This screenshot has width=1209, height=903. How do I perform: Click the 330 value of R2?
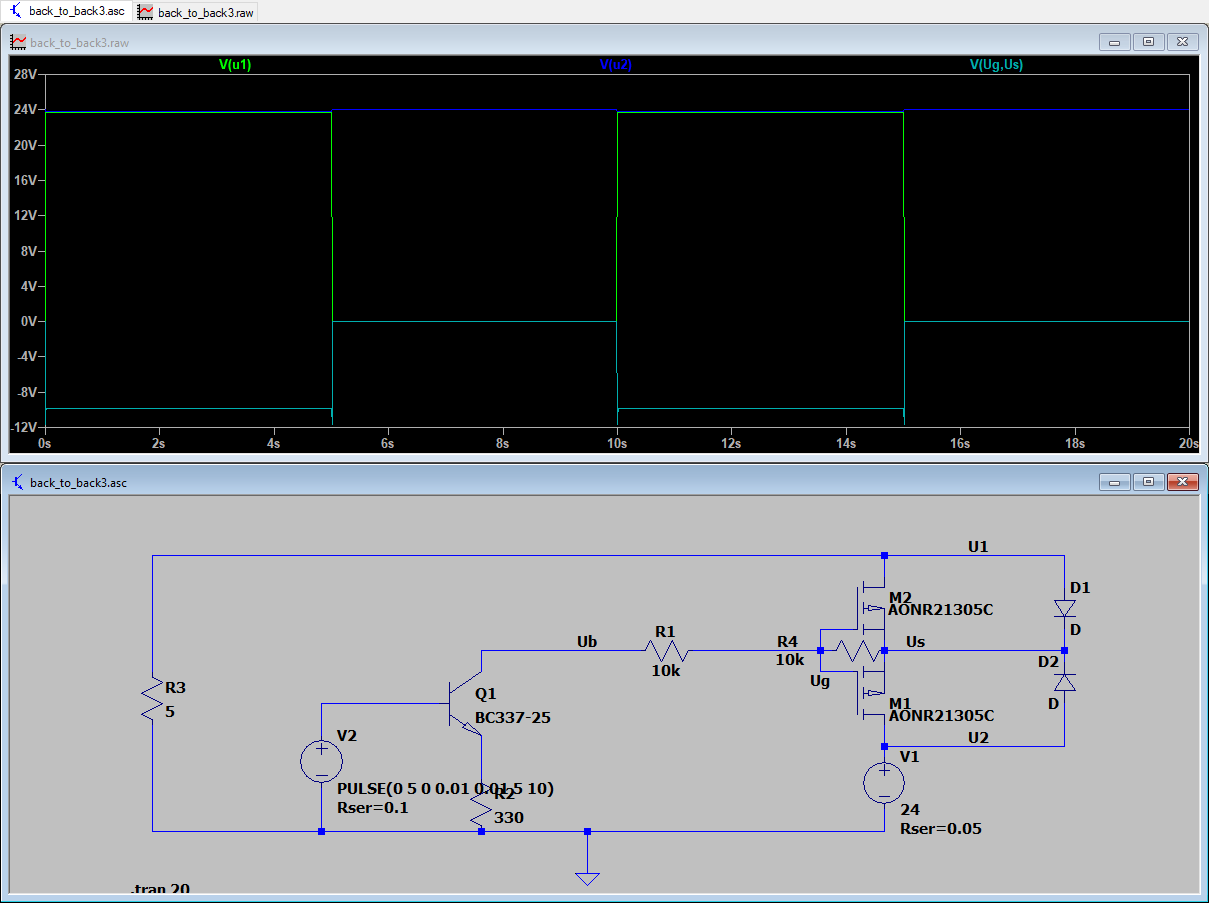pos(509,817)
